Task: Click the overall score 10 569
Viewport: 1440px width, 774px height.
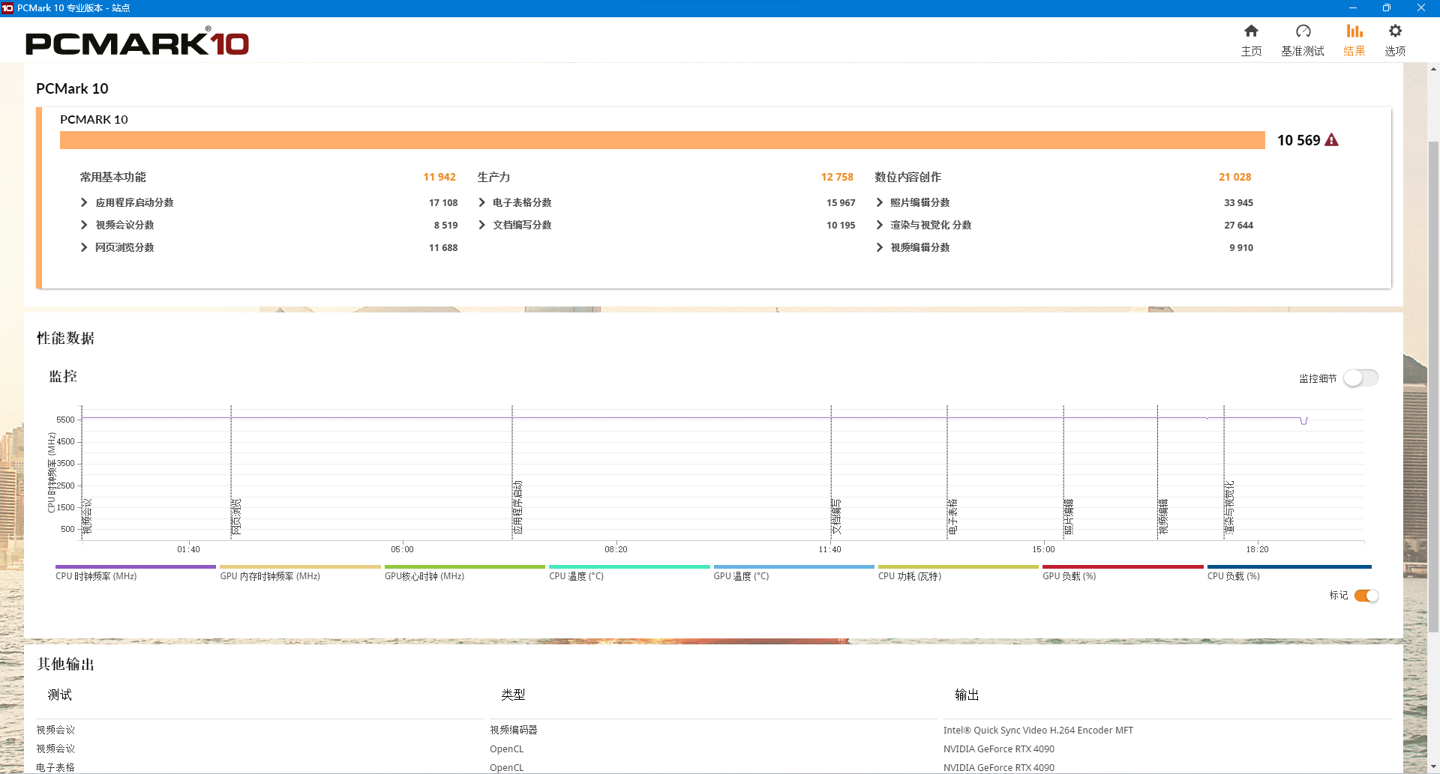Action: click(1298, 141)
